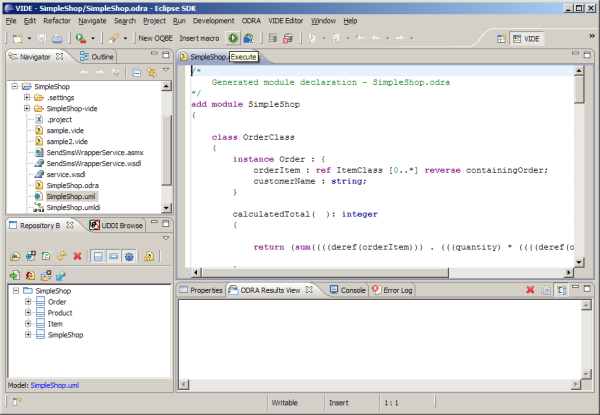Select the VIDE perspective button

click(527, 39)
